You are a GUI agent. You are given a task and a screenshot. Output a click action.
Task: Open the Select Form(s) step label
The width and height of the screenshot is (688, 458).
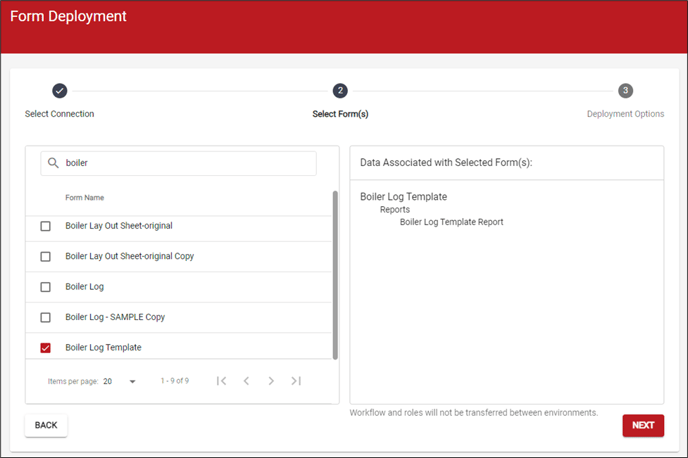(x=340, y=114)
